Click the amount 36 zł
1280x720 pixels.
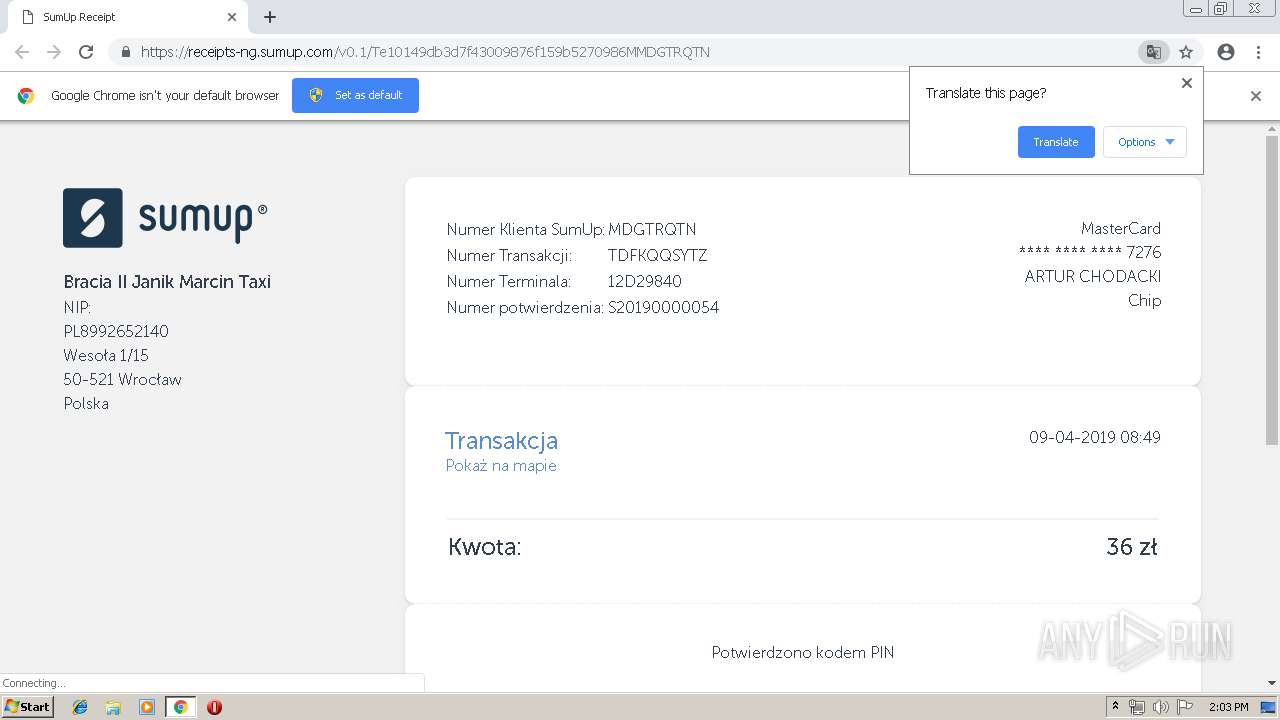click(x=1132, y=547)
